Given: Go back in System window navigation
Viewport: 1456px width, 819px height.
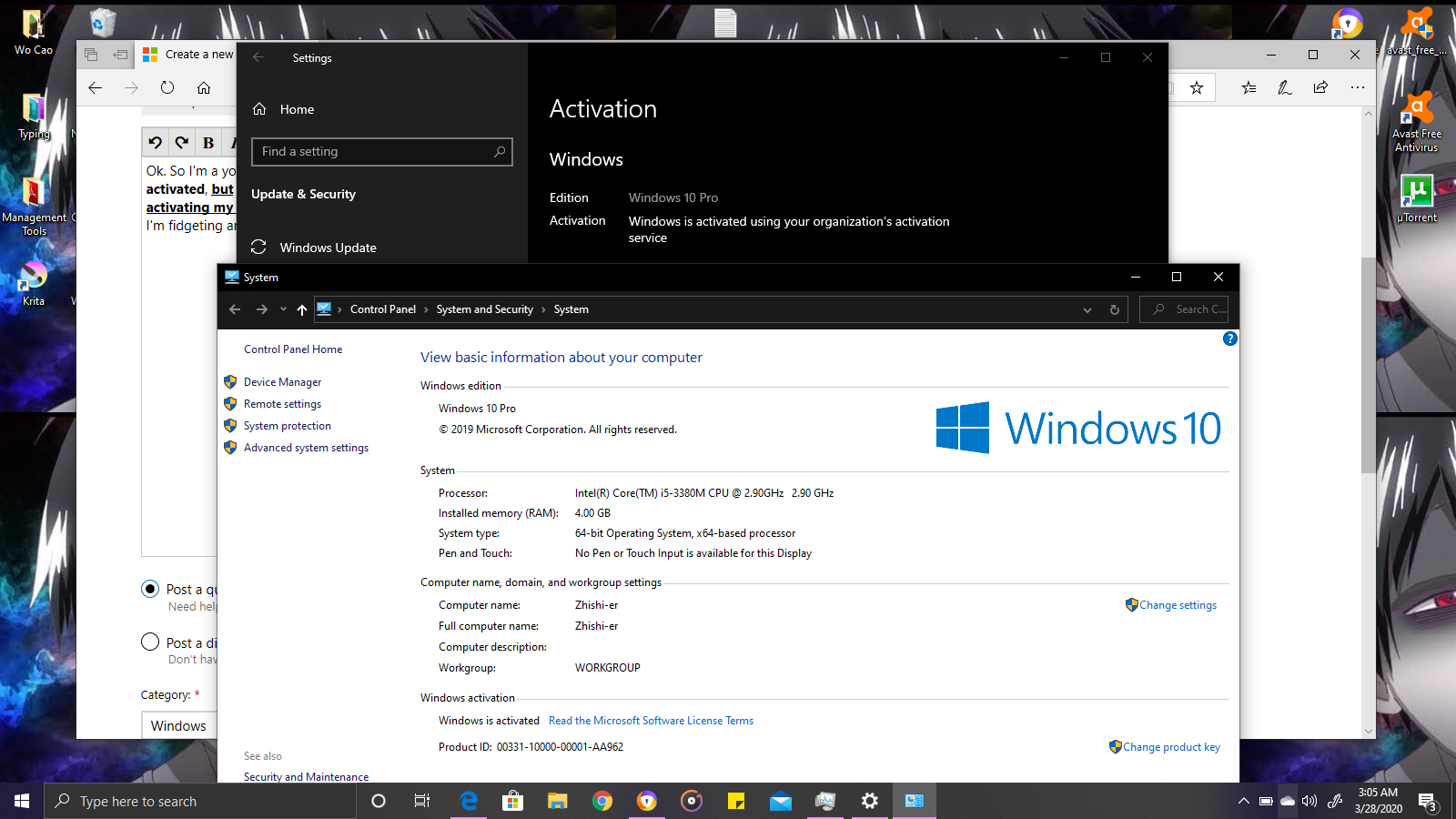Looking at the screenshot, I should (x=235, y=309).
